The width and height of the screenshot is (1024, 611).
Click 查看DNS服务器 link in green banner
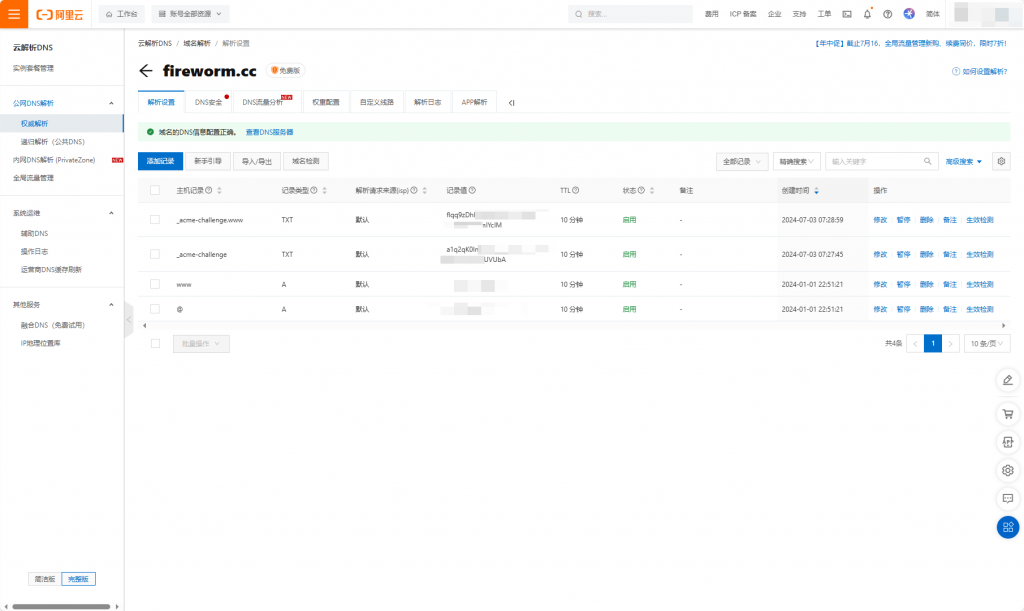click(x=270, y=132)
